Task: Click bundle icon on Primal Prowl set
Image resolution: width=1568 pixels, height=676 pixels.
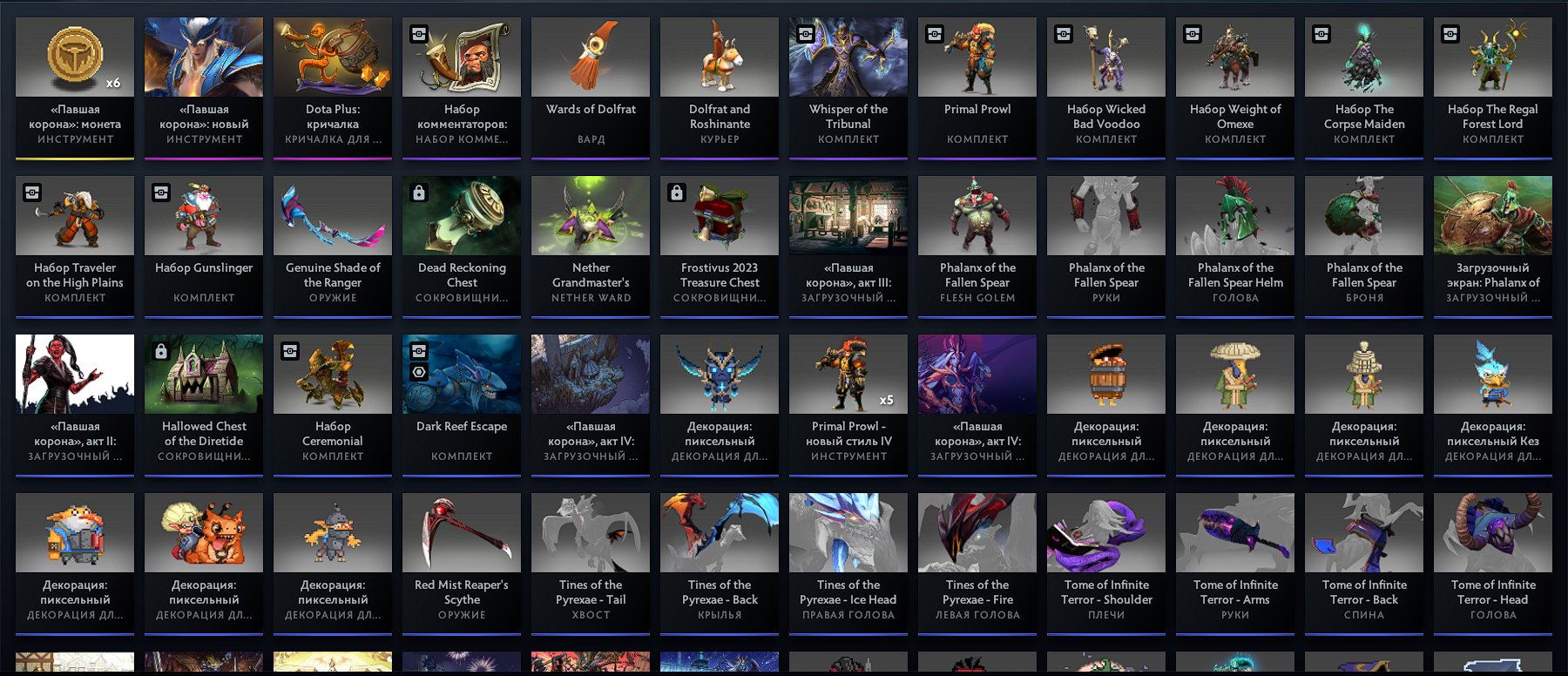Action: [935, 34]
